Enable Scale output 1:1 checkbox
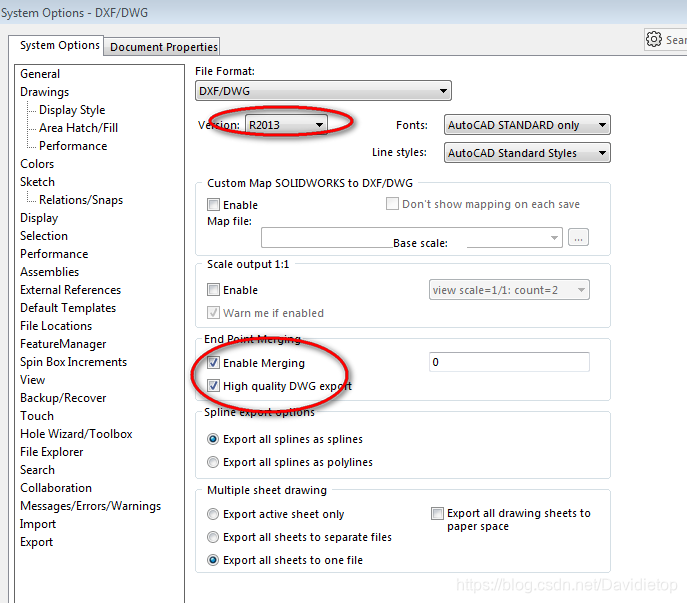Viewport: 687px width, 603px height. coord(213,290)
